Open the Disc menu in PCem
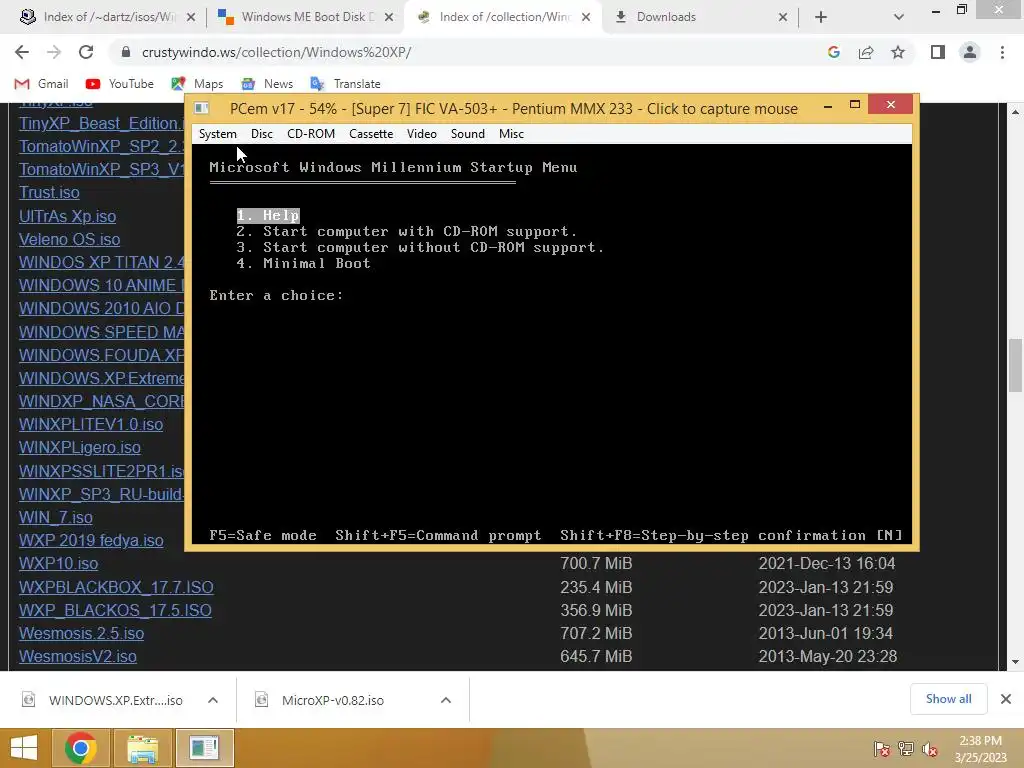Screen dimensions: 1024x768 pyautogui.click(x=261, y=134)
